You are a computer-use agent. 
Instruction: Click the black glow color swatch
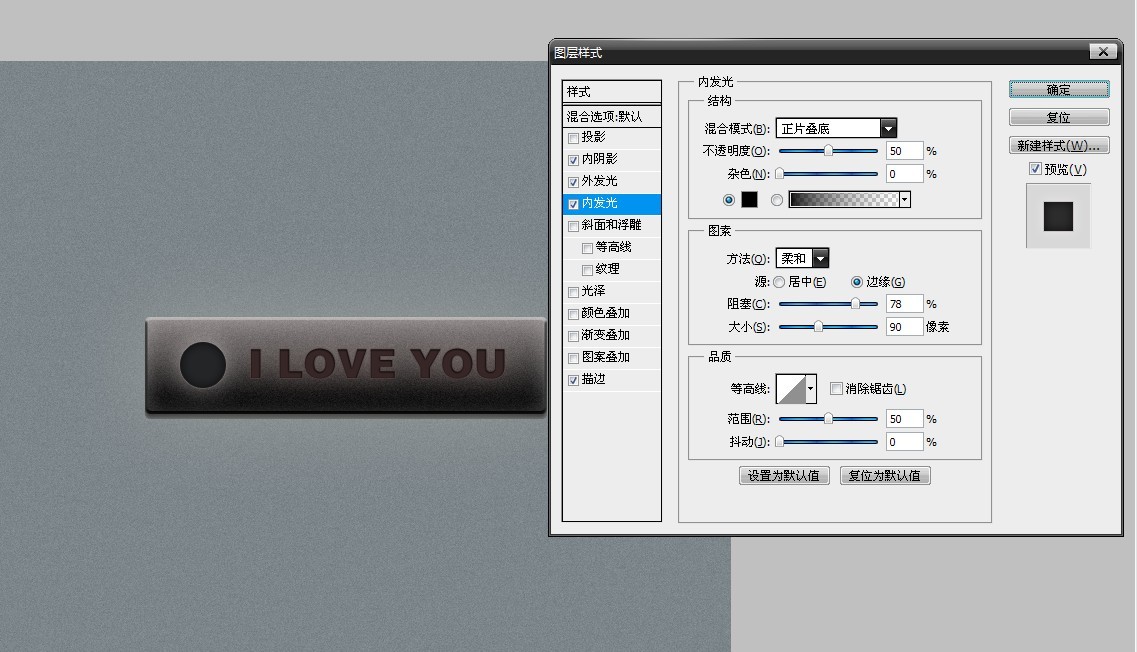[749, 200]
